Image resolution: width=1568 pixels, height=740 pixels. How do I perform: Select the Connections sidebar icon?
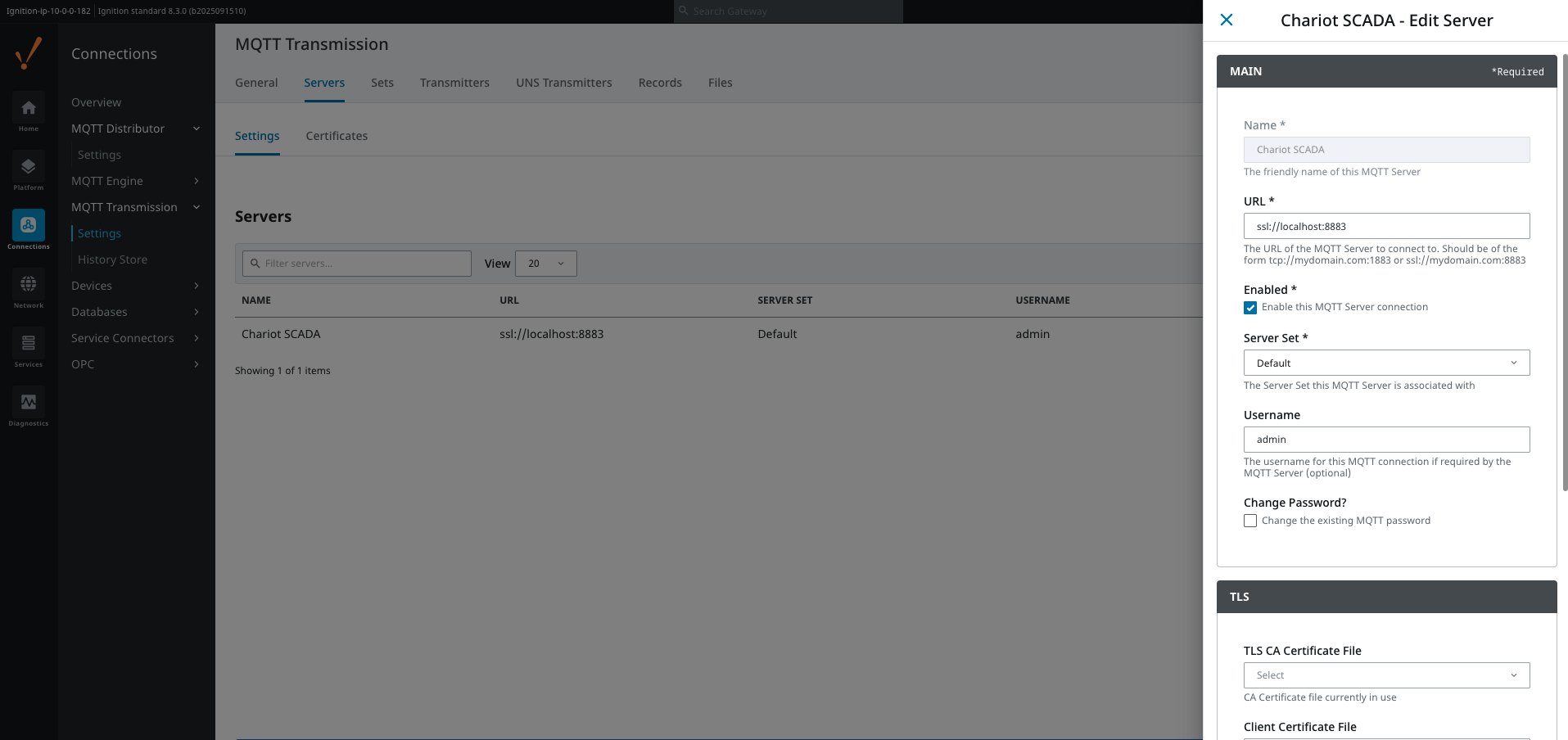[x=29, y=226]
